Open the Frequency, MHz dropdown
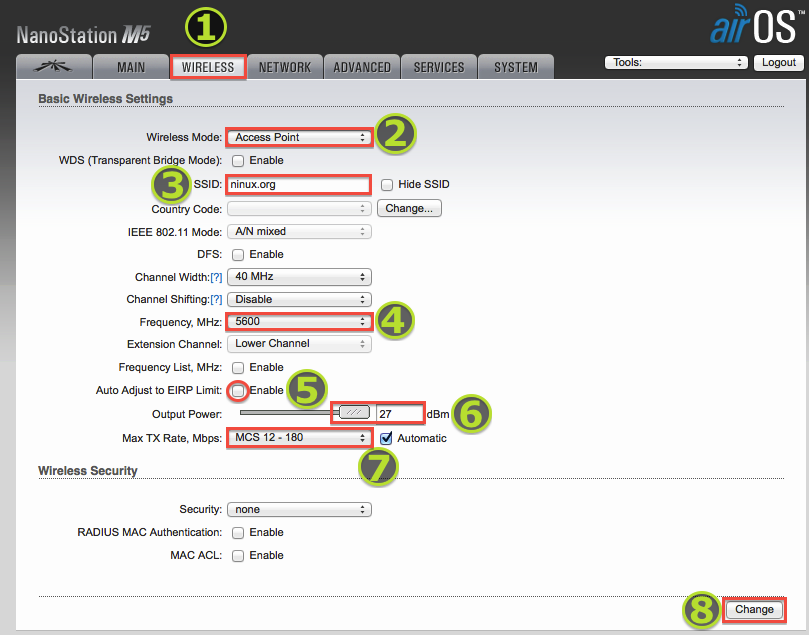 point(299,321)
